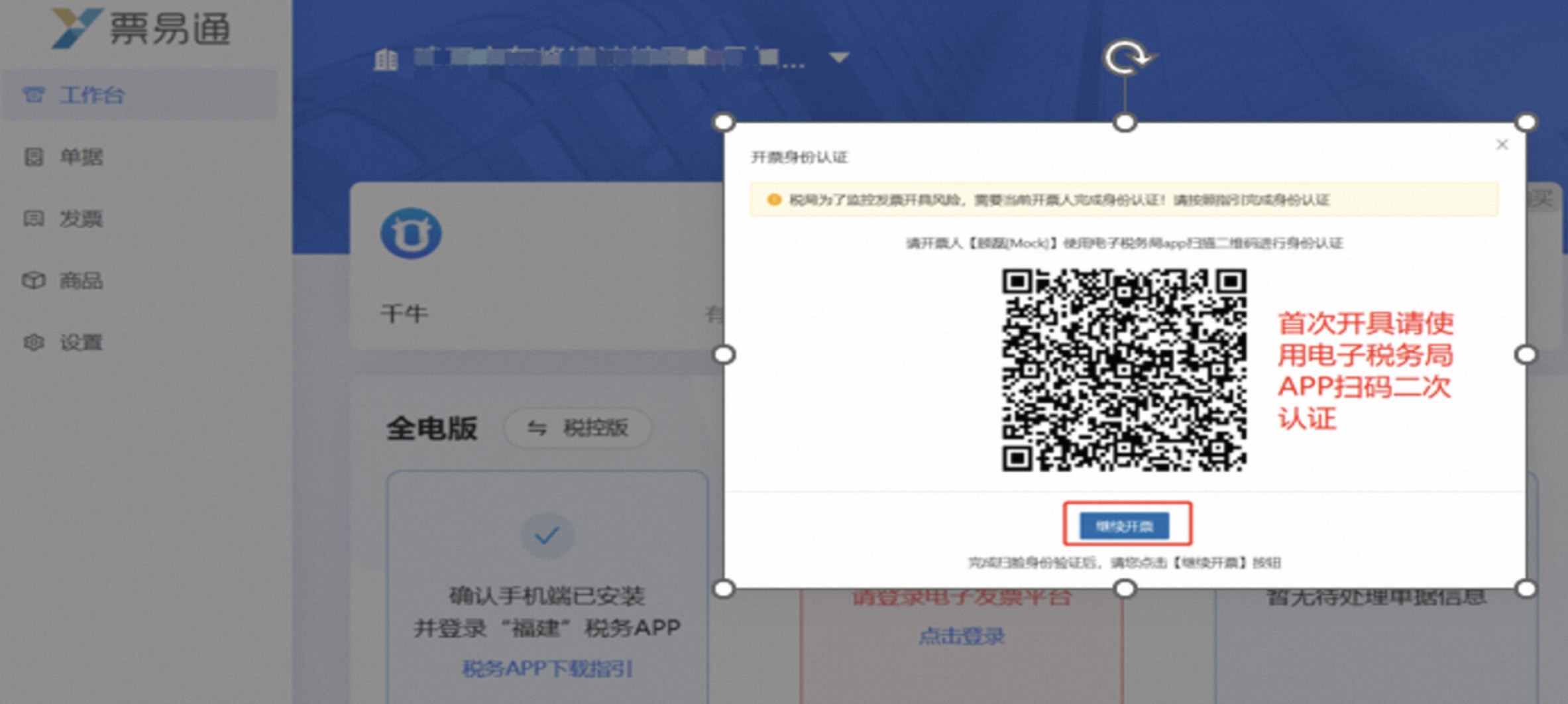Click the 单据 document icon
Image resolution: width=1568 pixels, height=704 pixels.
[34, 157]
